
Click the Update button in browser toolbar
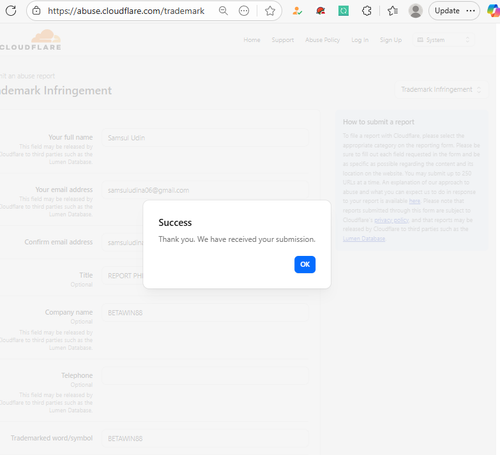point(454,11)
